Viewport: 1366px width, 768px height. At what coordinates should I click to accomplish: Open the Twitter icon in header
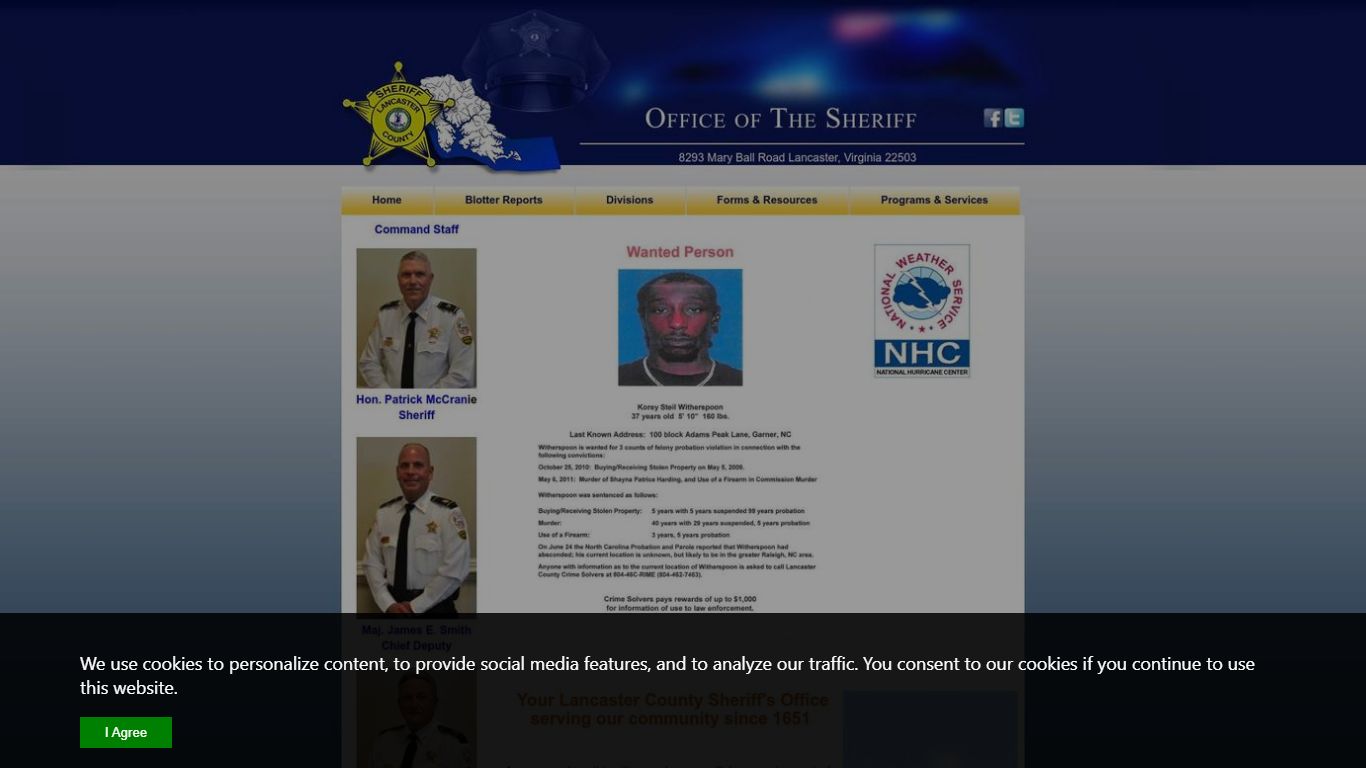click(1014, 118)
